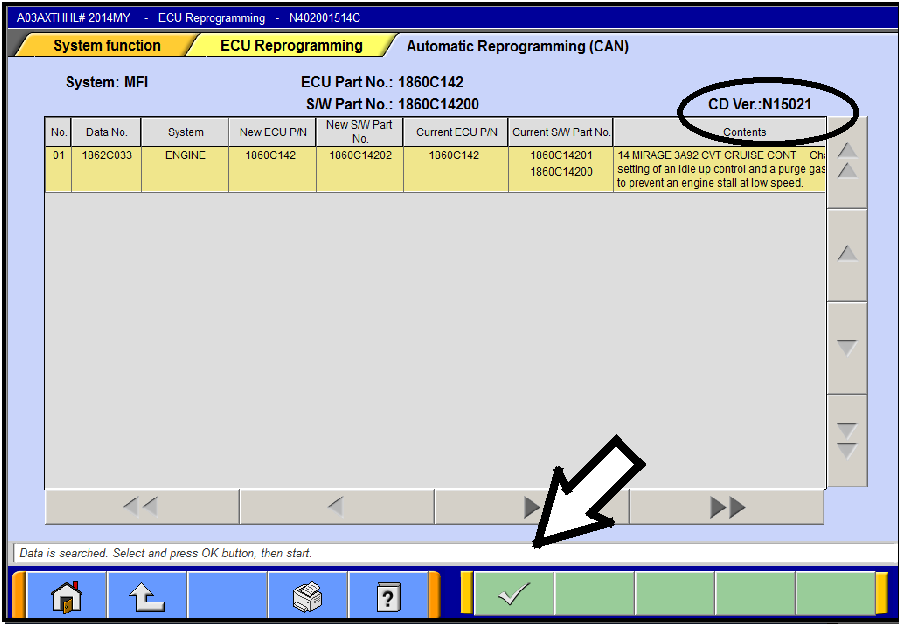This screenshot has width=901, height=629.
Task: Jump to last page with double right arrows
Action: 725,507
